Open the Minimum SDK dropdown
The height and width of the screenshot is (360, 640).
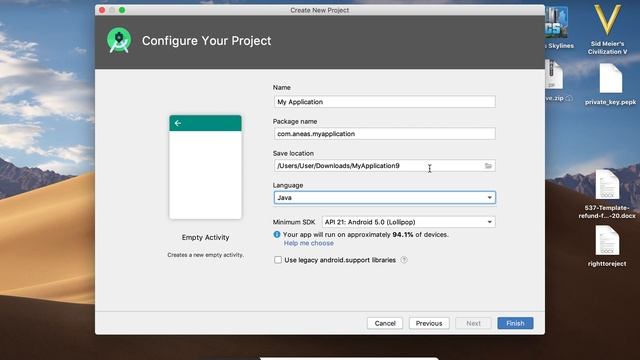click(409, 222)
